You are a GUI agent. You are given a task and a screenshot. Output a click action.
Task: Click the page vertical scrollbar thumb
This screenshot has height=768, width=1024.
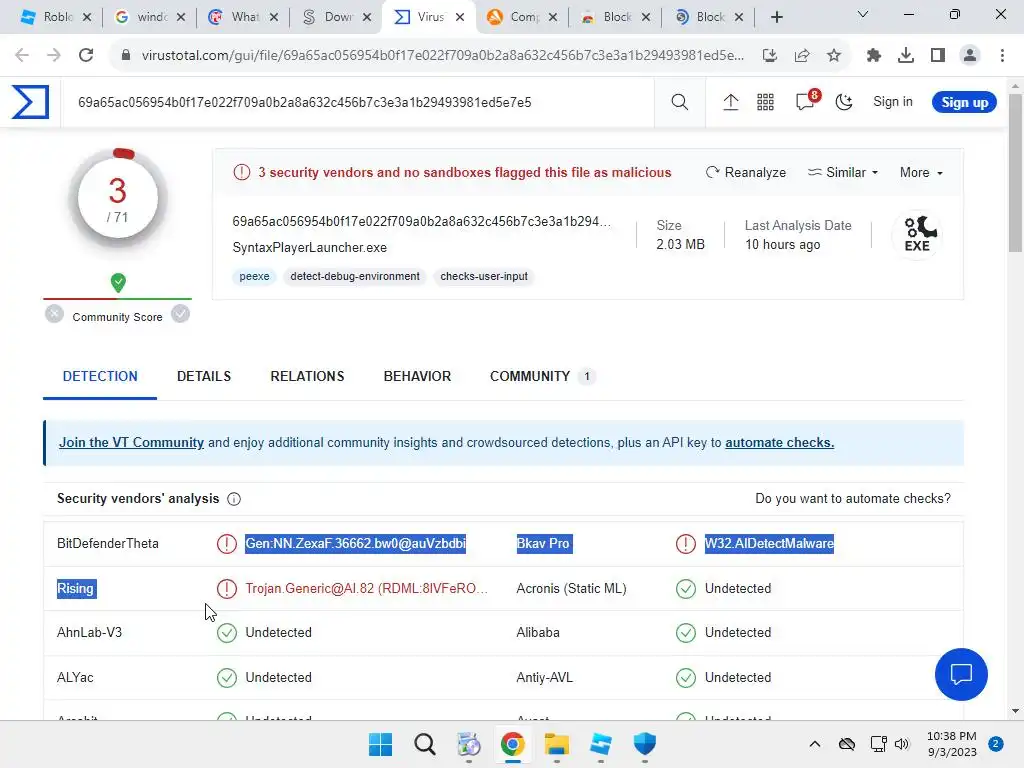click(x=1015, y=173)
